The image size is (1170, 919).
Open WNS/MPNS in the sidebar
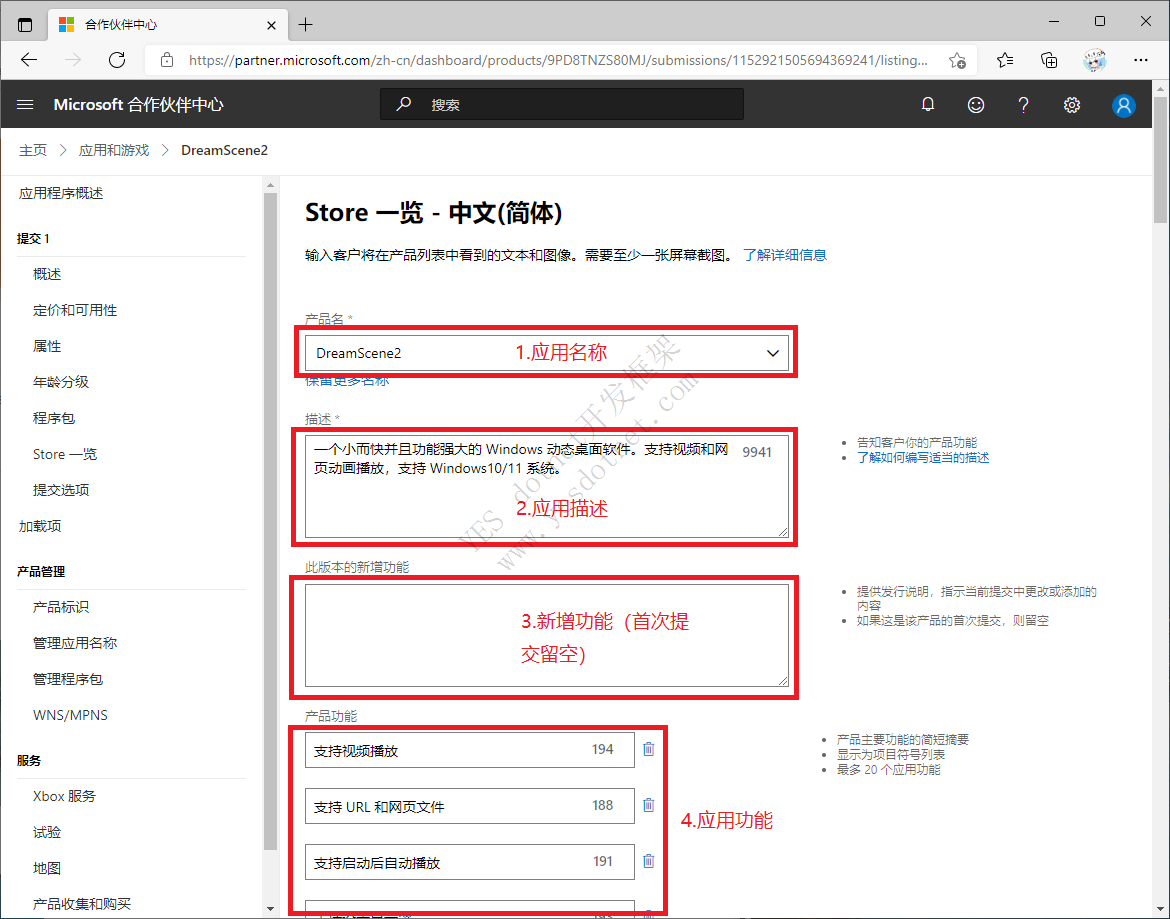point(70,715)
